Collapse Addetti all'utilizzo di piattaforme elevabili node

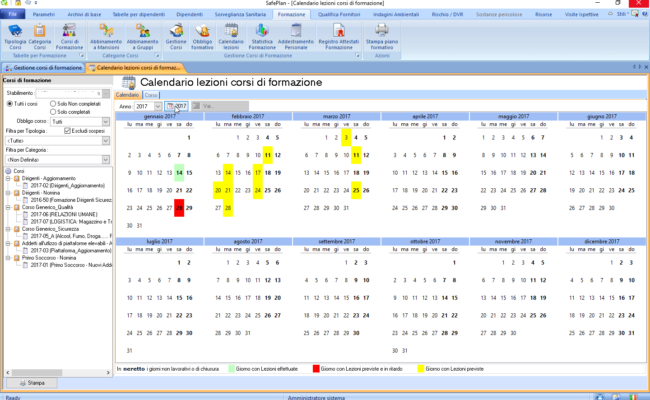[8, 243]
